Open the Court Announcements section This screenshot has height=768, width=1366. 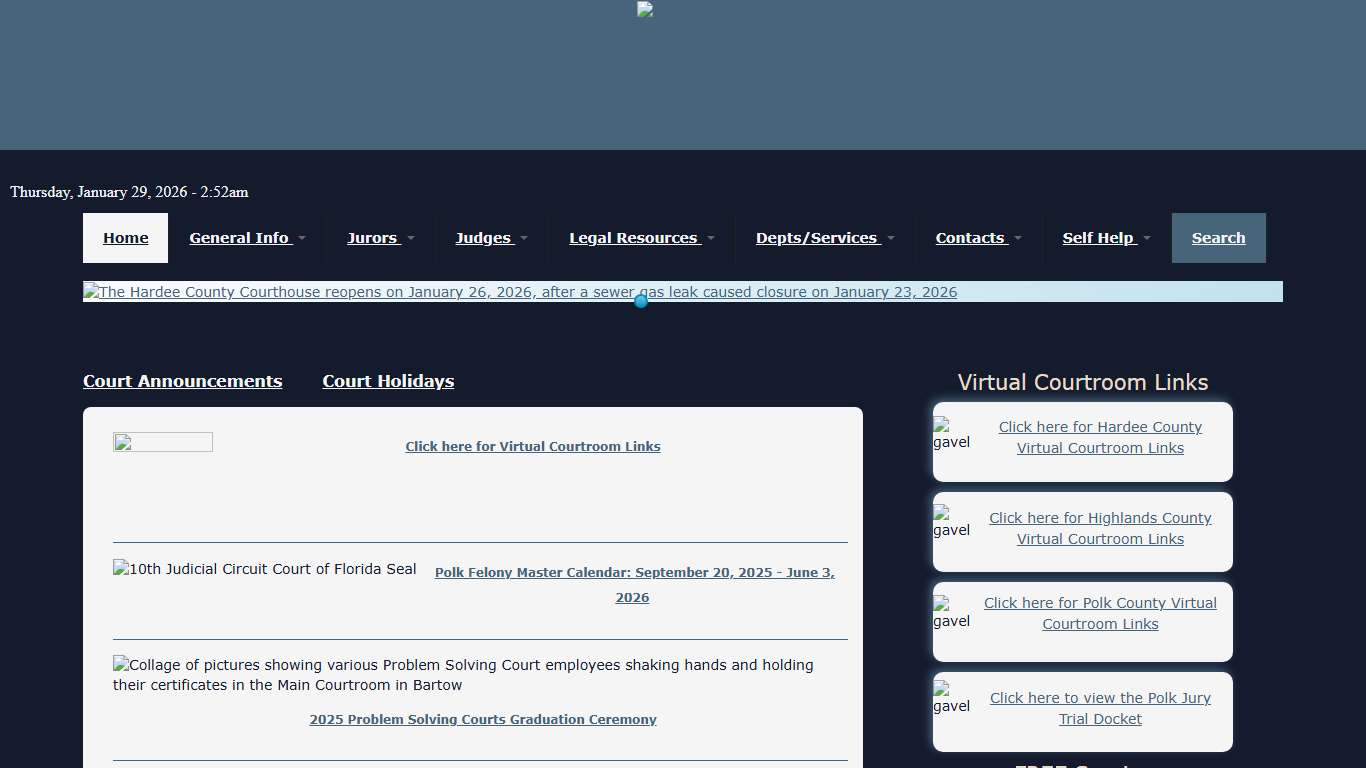pos(182,381)
